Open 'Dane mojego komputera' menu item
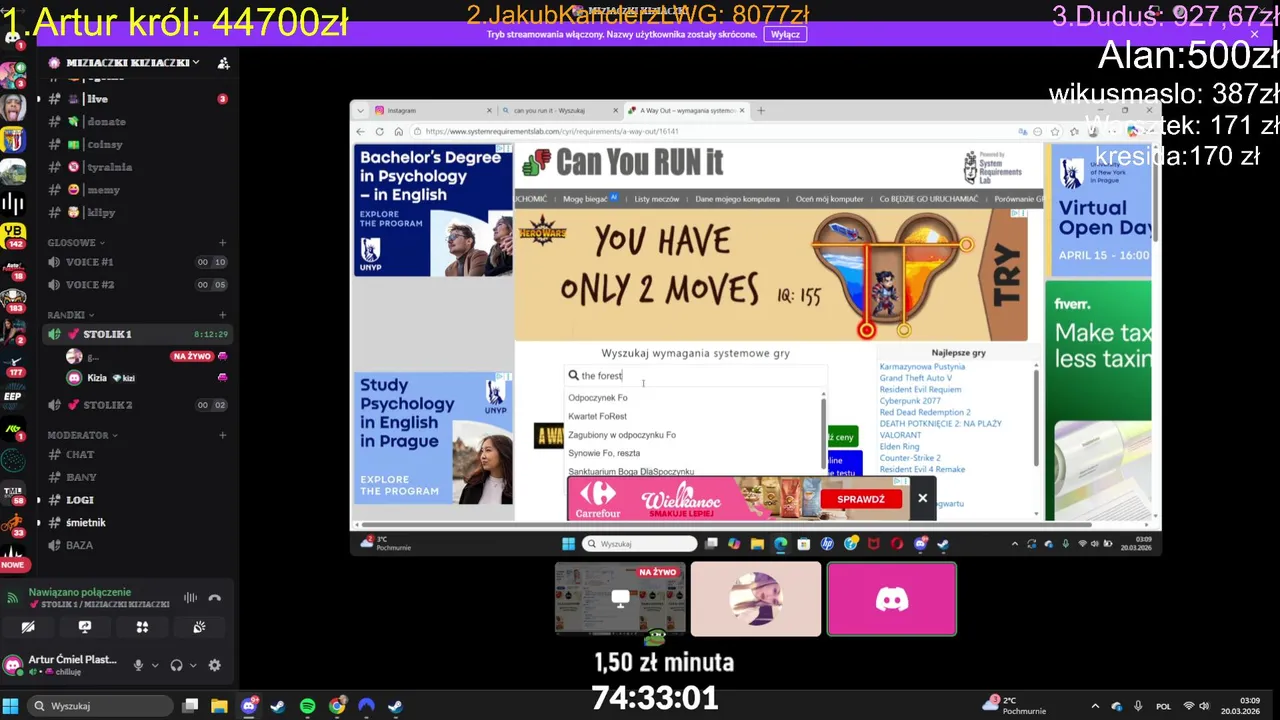Image resolution: width=1280 pixels, height=720 pixels. [x=737, y=199]
